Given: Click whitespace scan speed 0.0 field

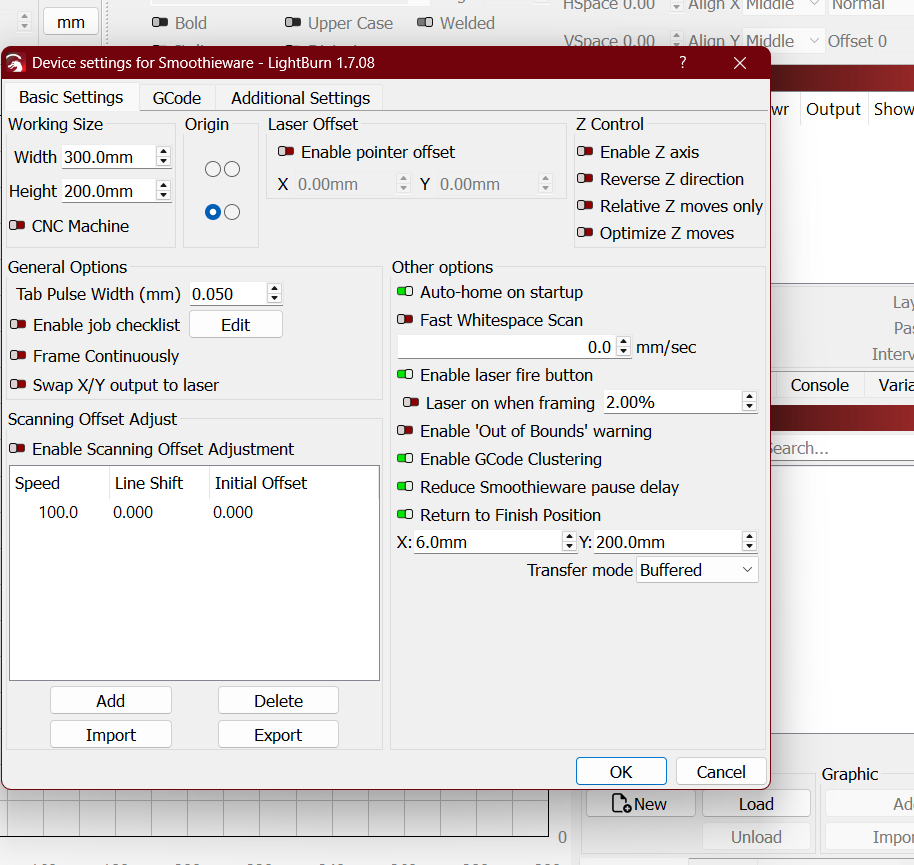Looking at the screenshot, I should coord(507,347).
